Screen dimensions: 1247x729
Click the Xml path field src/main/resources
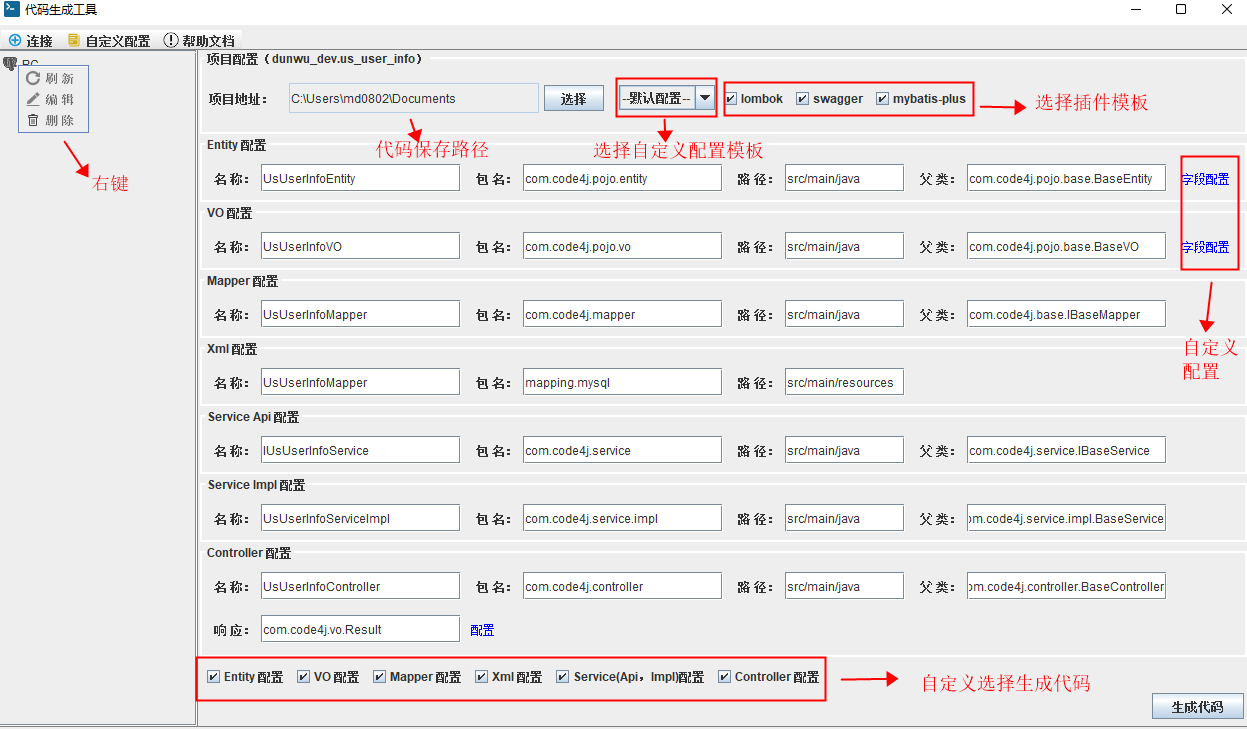click(x=844, y=382)
